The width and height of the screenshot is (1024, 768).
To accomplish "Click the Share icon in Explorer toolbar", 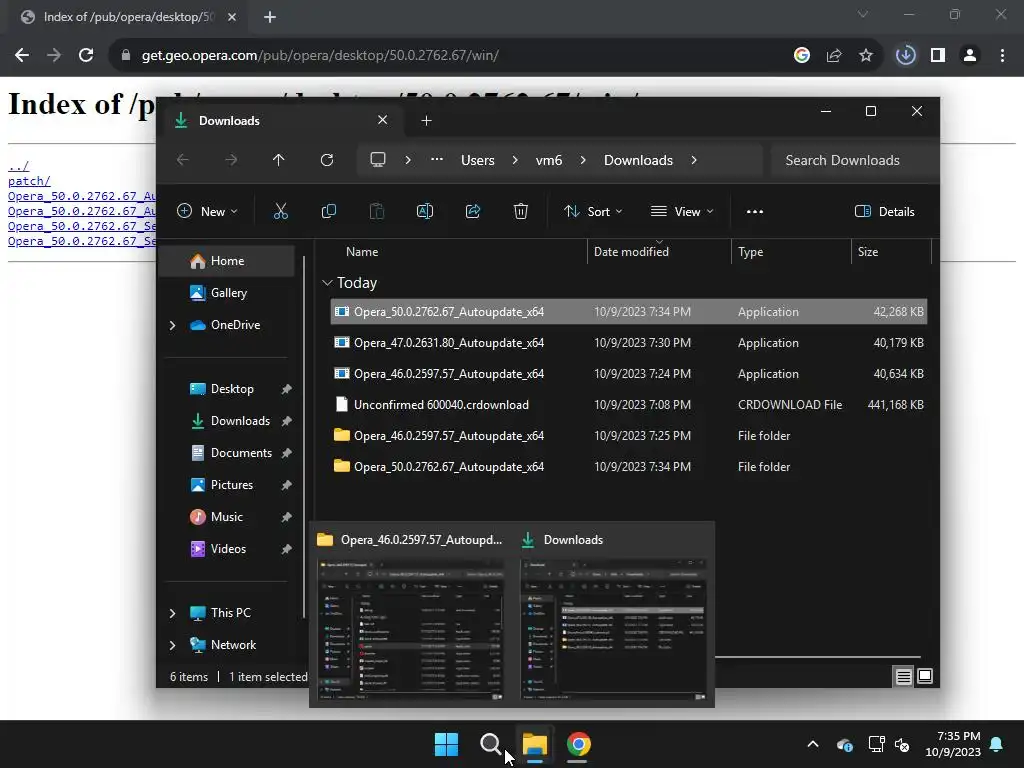I will 473,211.
